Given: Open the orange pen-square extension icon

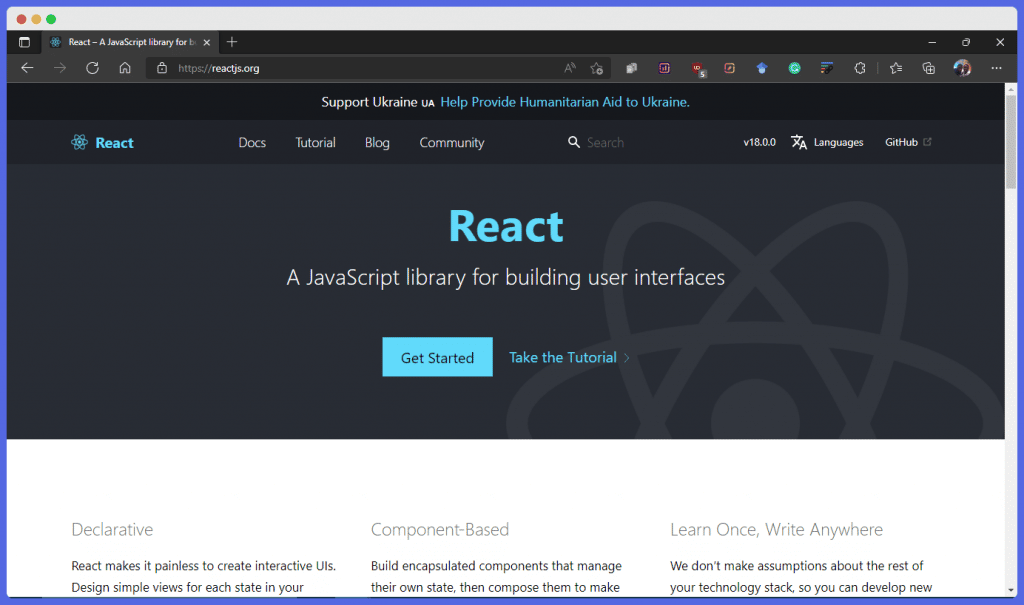Looking at the screenshot, I should pyautogui.click(x=729, y=68).
